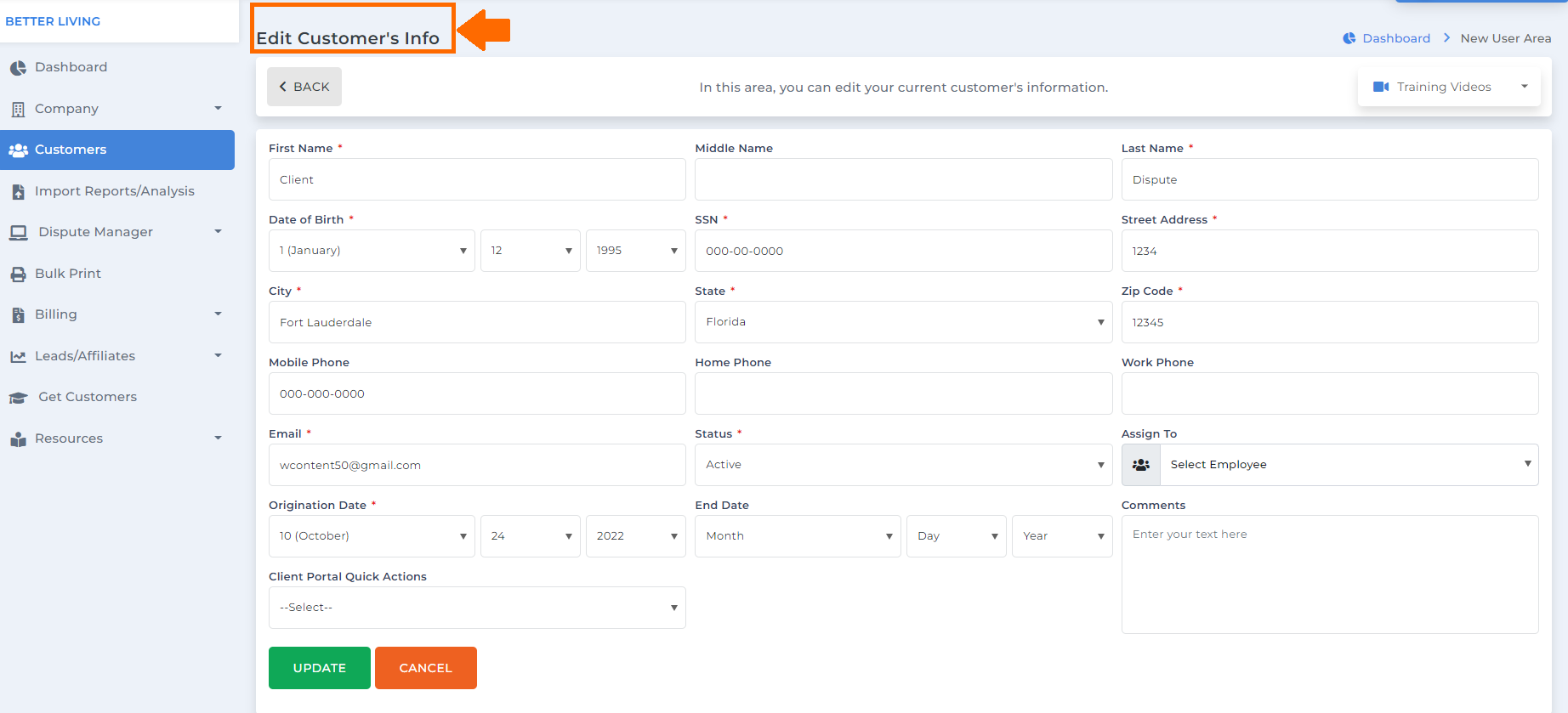Click the SSN input field

(904, 251)
